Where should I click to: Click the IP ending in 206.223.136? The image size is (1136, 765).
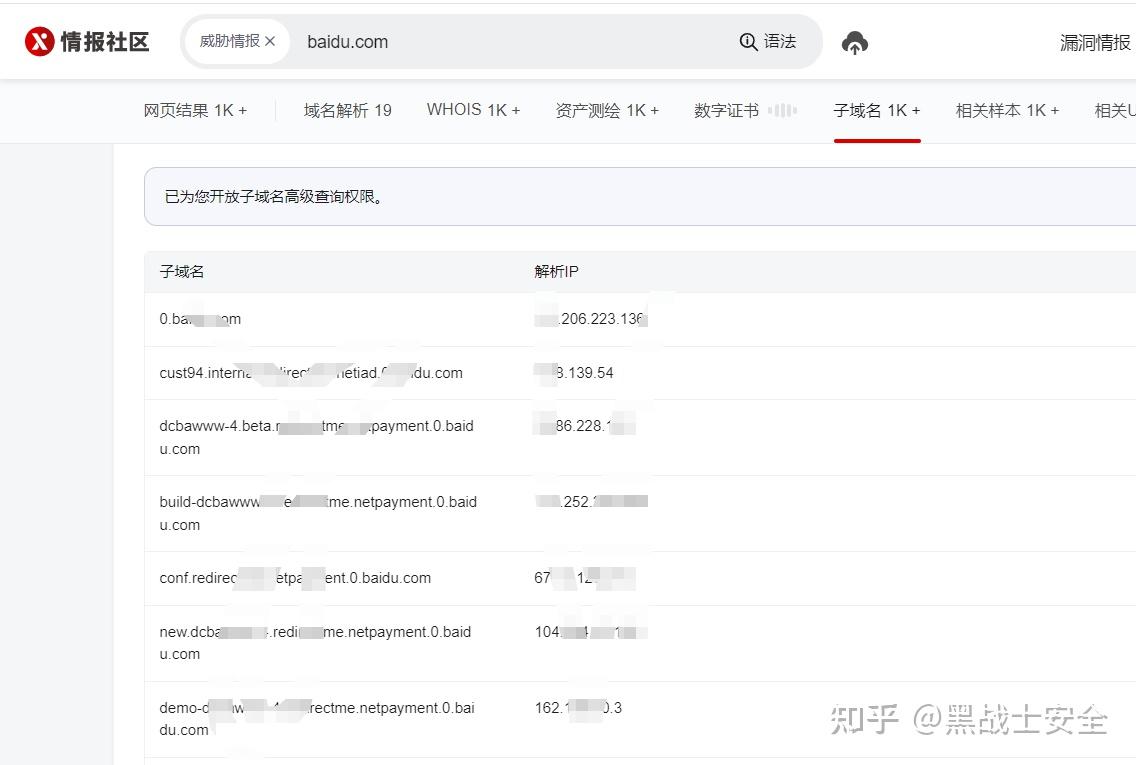pyautogui.click(x=591, y=319)
